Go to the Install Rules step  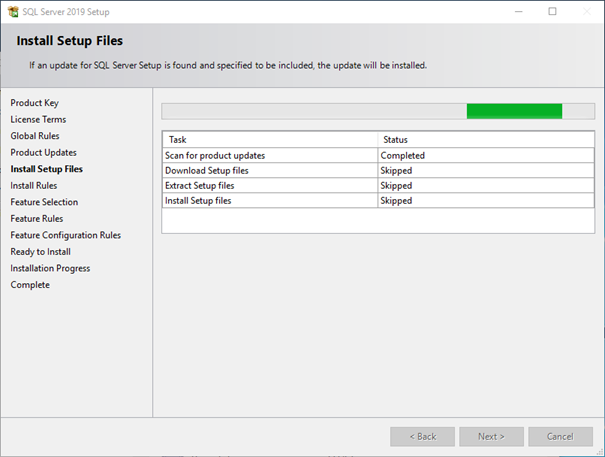(x=34, y=186)
